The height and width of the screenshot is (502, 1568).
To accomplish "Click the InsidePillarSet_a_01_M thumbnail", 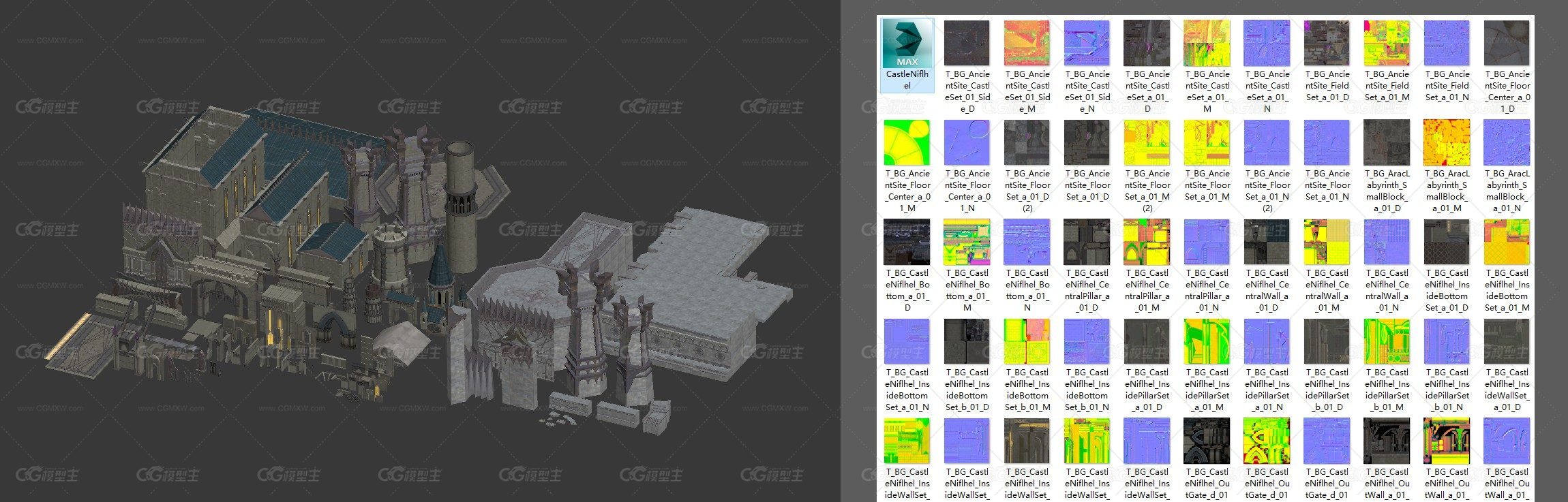I will click(1207, 342).
